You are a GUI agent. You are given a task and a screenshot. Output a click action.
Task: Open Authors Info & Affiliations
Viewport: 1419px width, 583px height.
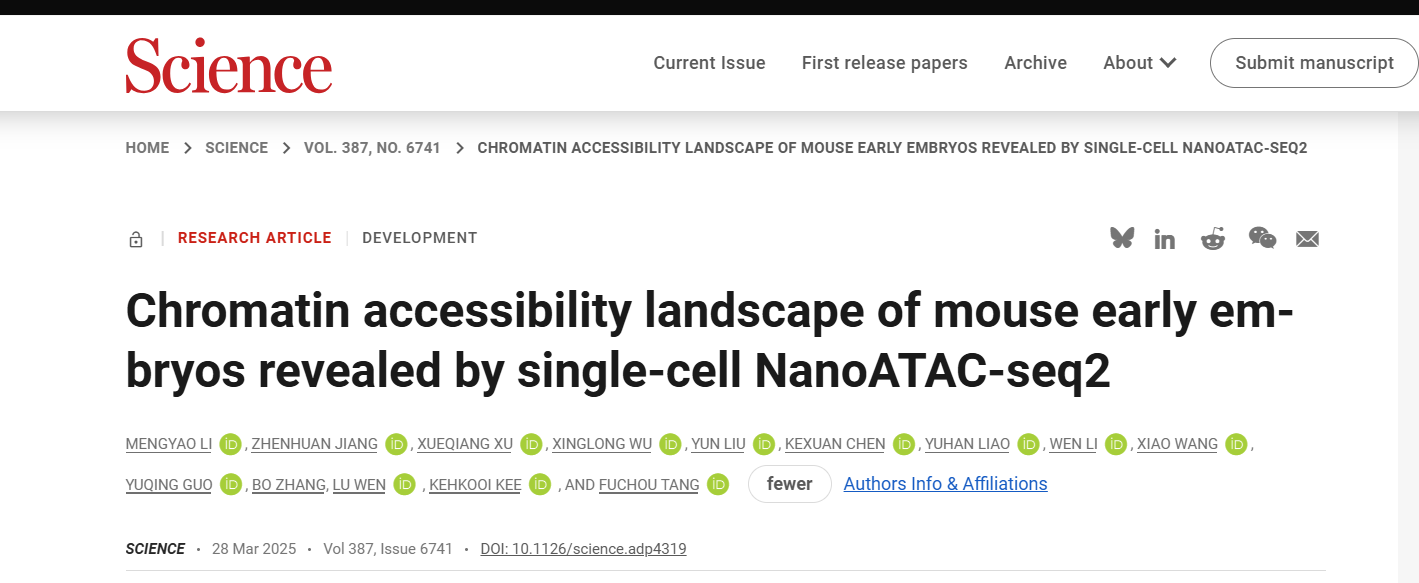pyautogui.click(x=946, y=484)
